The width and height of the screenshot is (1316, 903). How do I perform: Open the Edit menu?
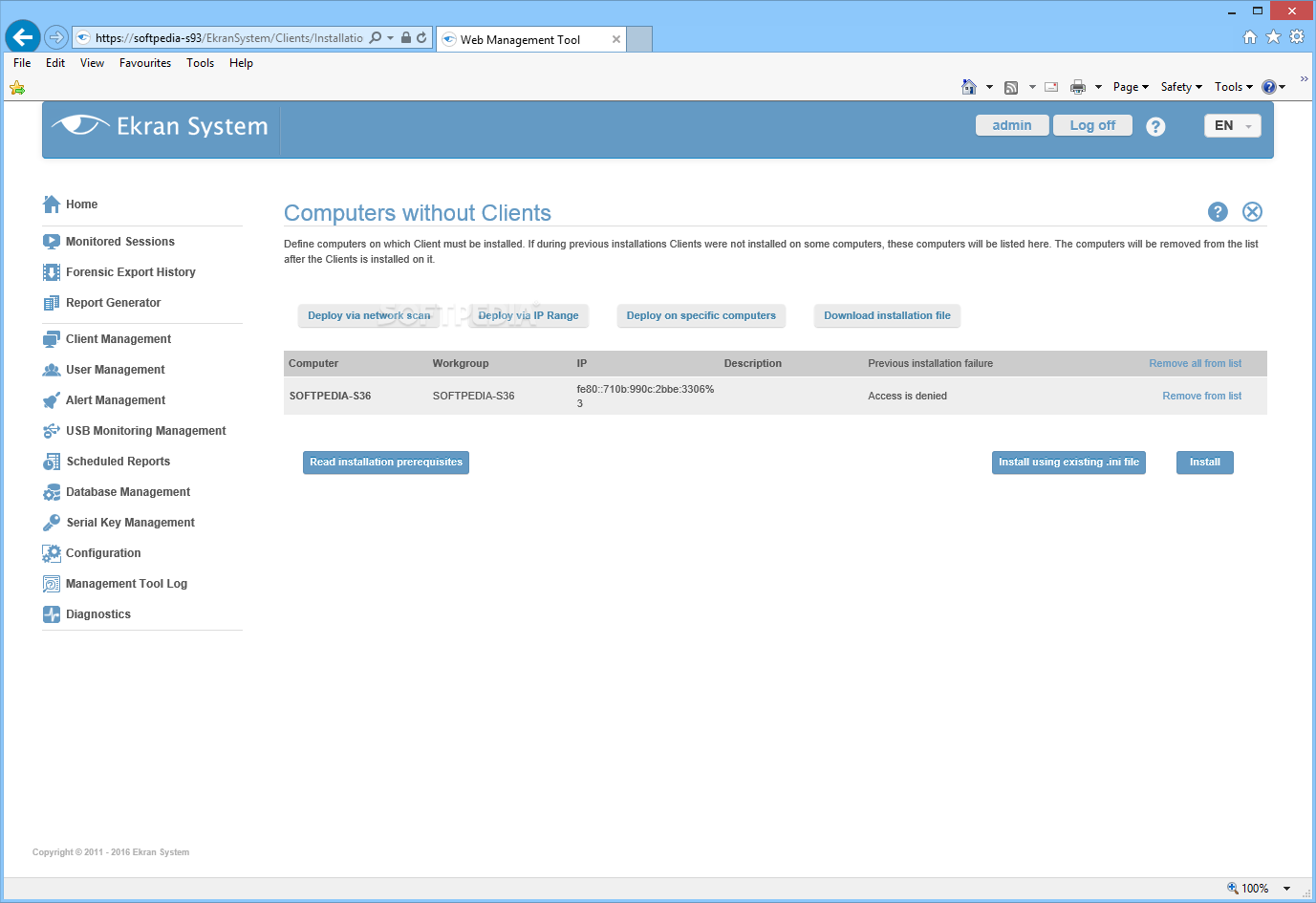(55, 63)
